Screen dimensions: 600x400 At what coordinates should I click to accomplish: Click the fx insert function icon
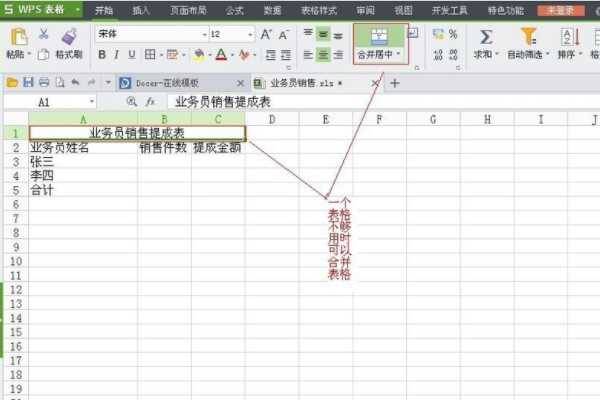pyautogui.click(x=150, y=102)
